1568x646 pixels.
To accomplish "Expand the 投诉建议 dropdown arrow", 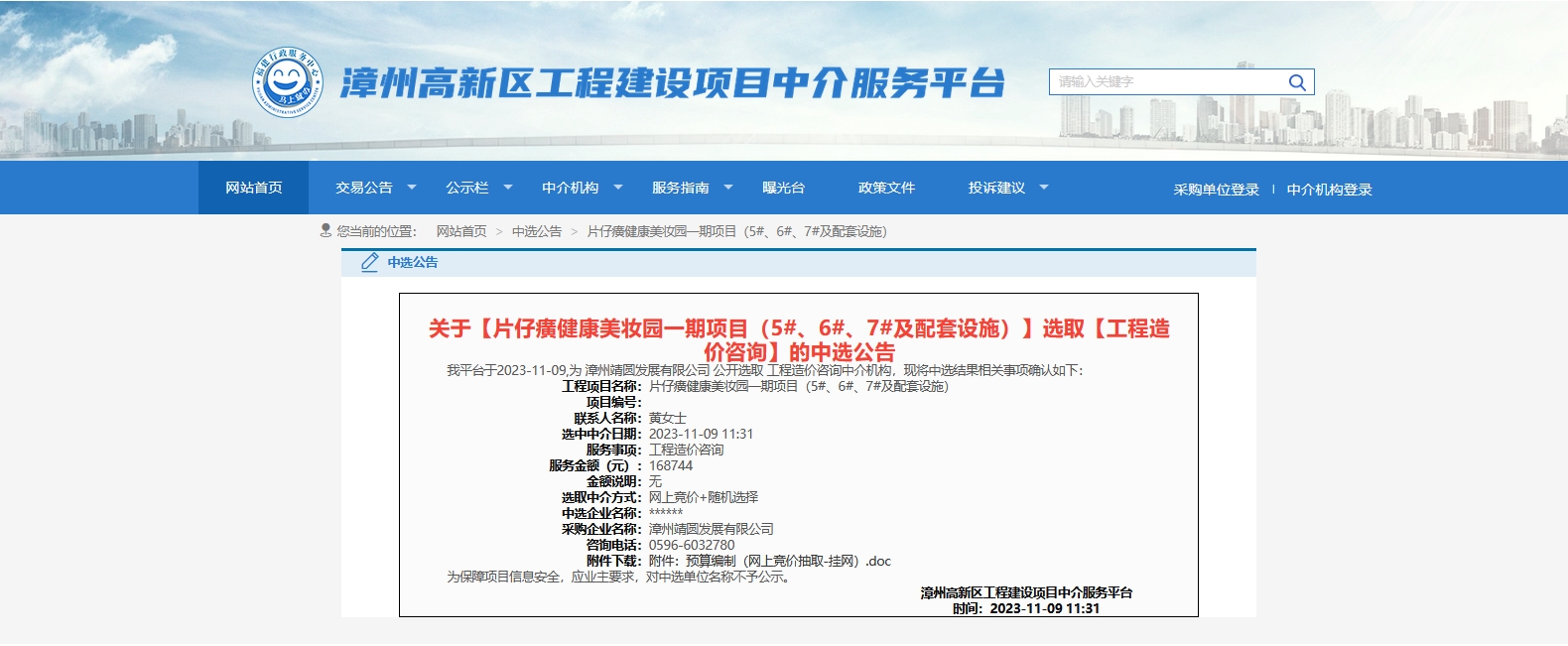I will pyautogui.click(x=1044, y=187).
